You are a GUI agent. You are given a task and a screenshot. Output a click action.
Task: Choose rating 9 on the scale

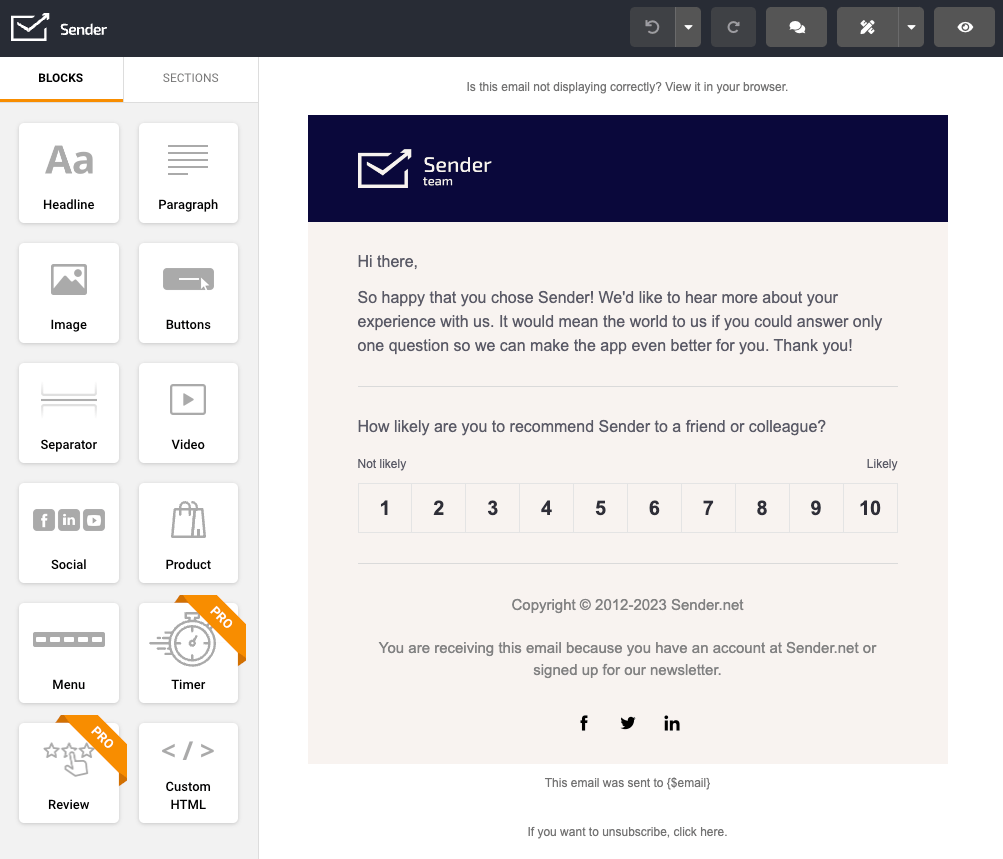pyautogui.click(x=816, y=508)
